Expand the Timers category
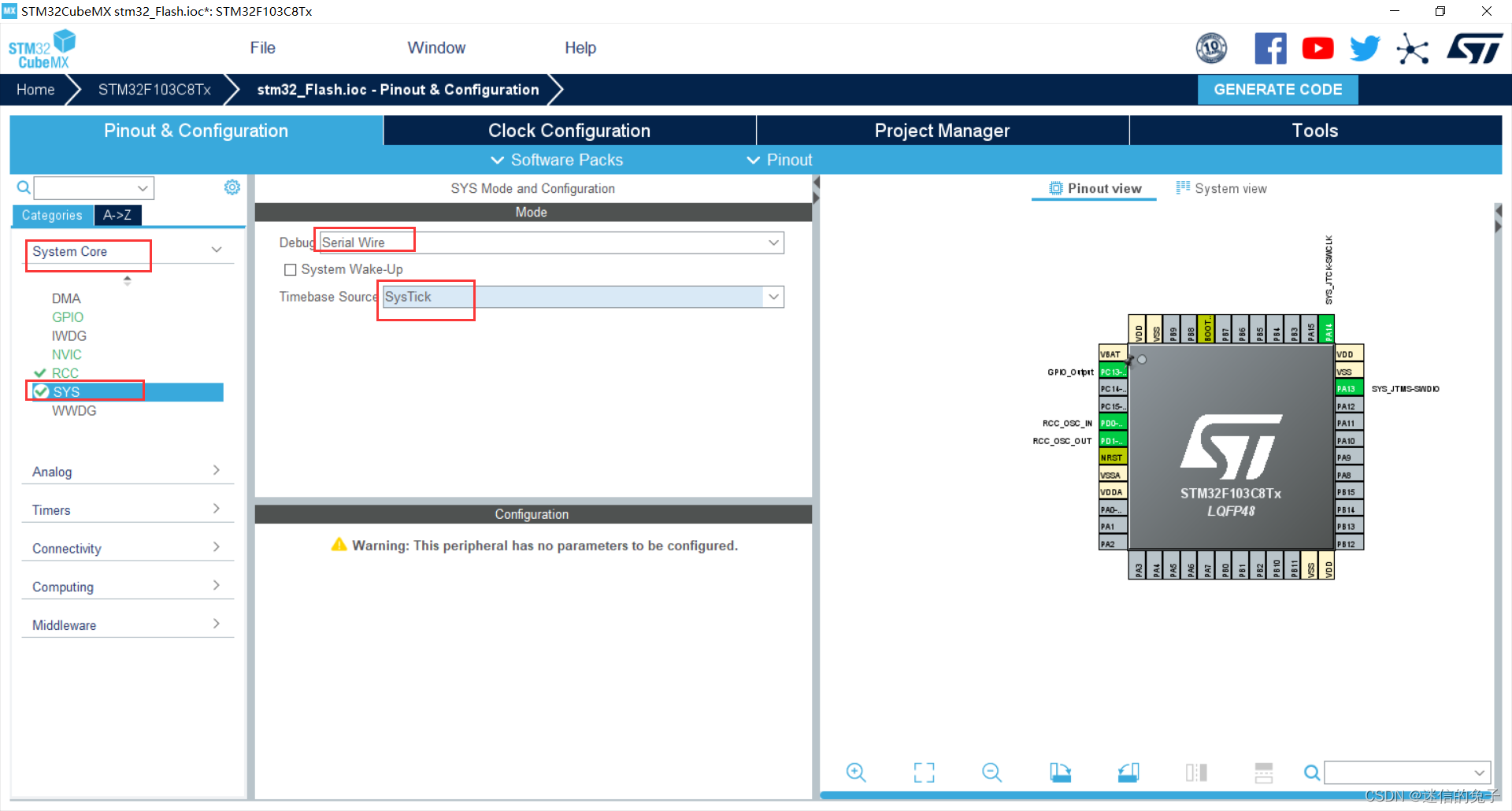This screenshot has width=1512, height=811. coord(216,509)
